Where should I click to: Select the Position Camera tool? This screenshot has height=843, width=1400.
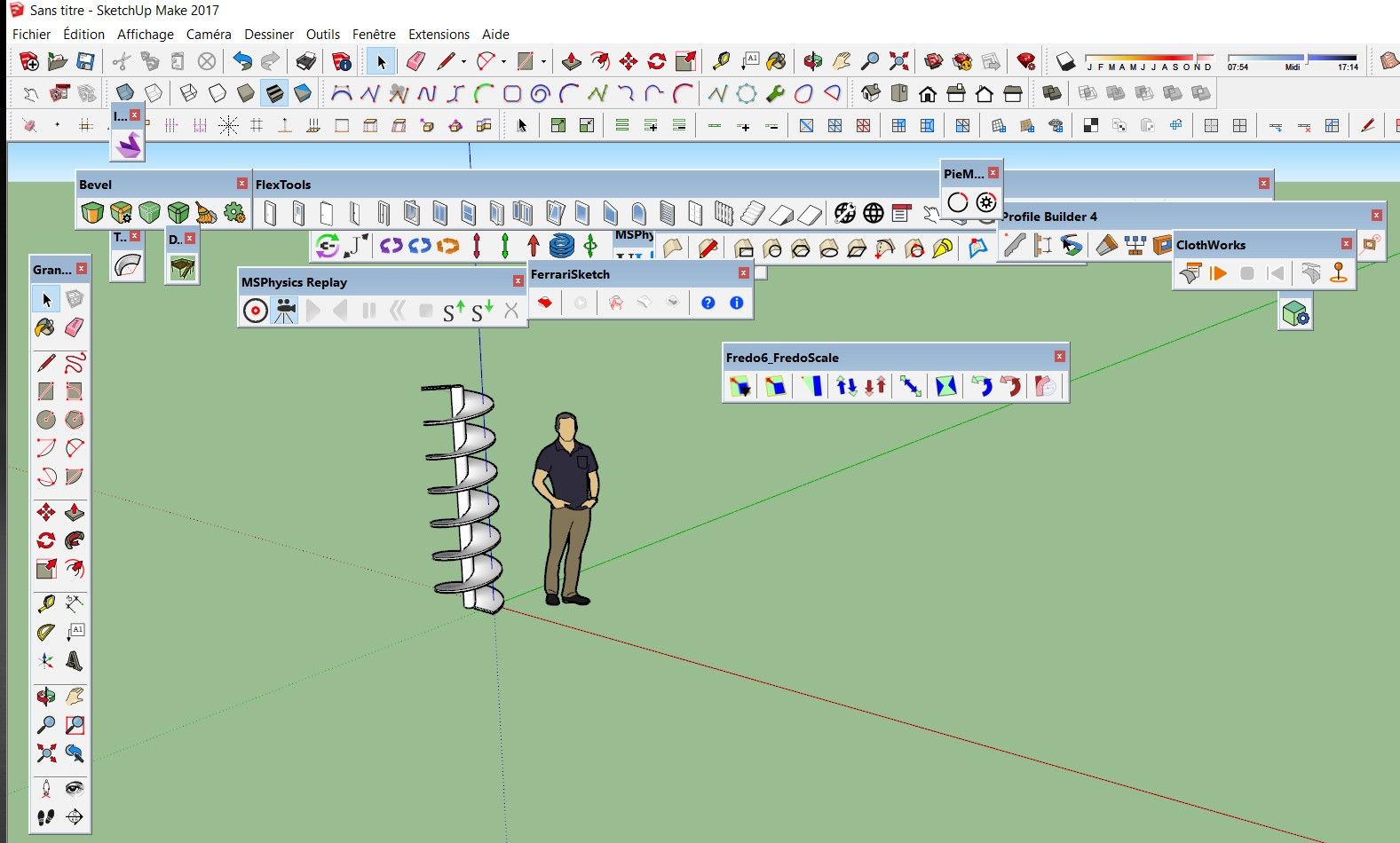(x=46, y=789)
